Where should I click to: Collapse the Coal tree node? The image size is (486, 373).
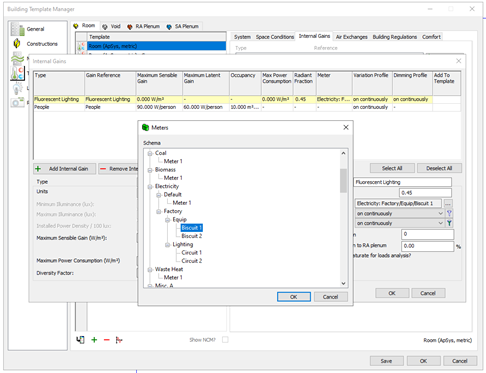(x=150, y=153)
